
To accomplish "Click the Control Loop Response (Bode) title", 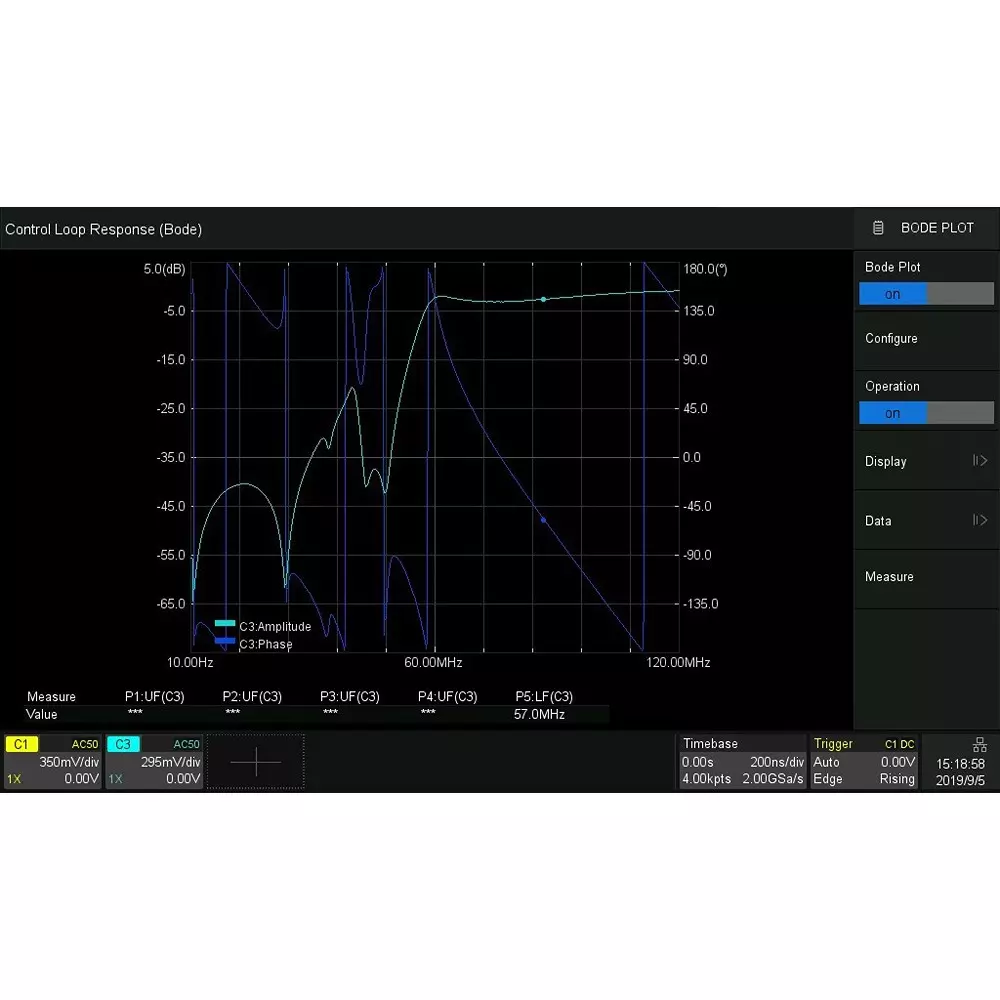I will [103, 229].
